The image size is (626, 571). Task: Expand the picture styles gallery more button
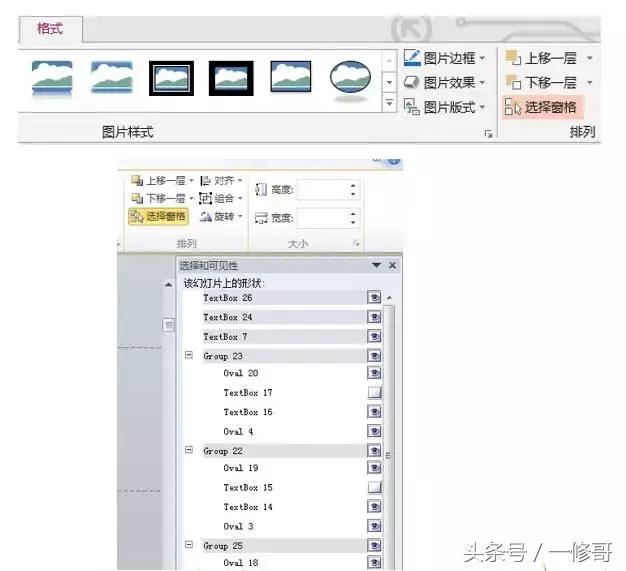pyautogui.click(x=389, y=104)
